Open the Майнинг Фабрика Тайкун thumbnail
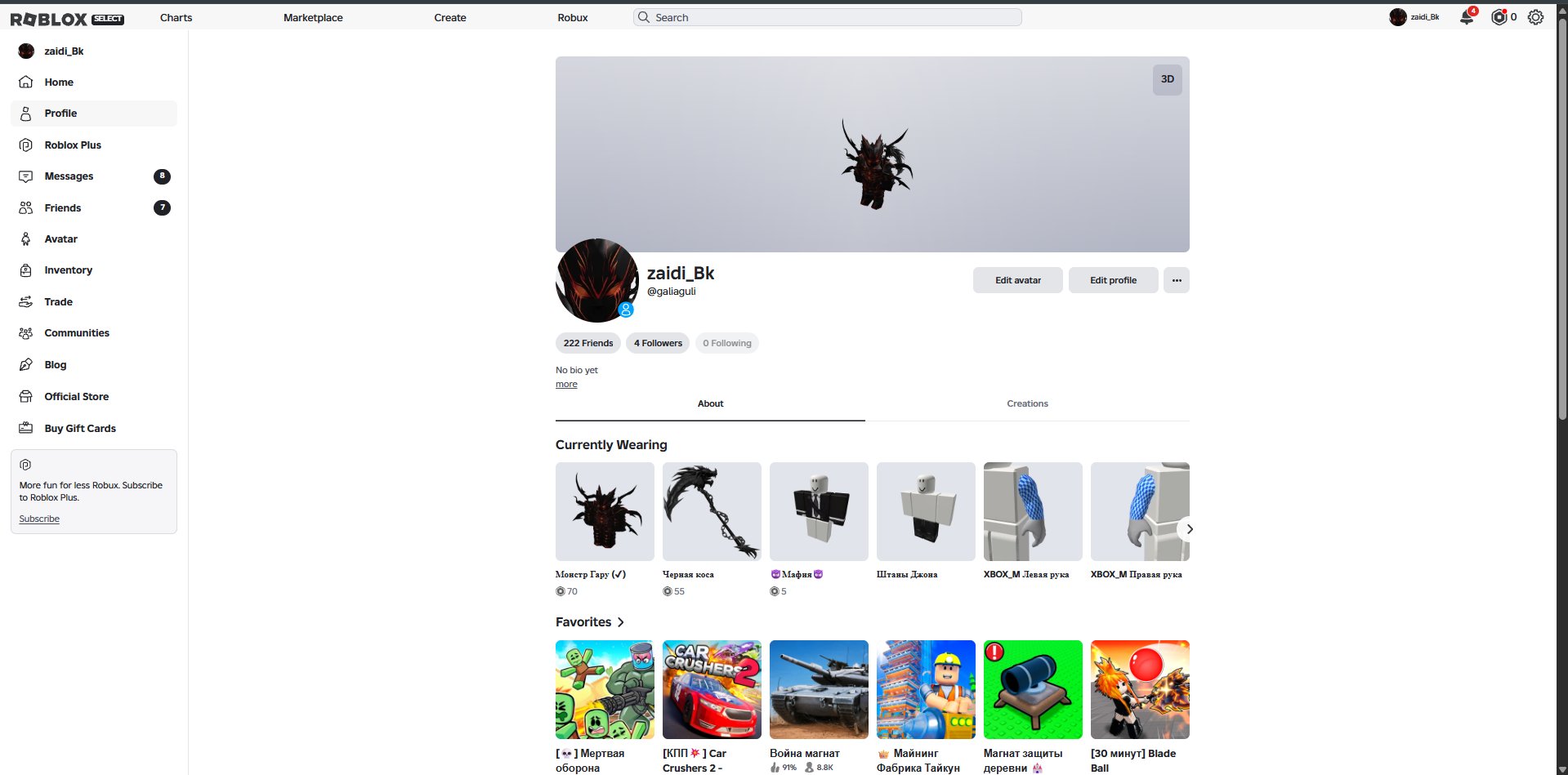This screenshot has width=1568, height=775. [x=926, y=689]
